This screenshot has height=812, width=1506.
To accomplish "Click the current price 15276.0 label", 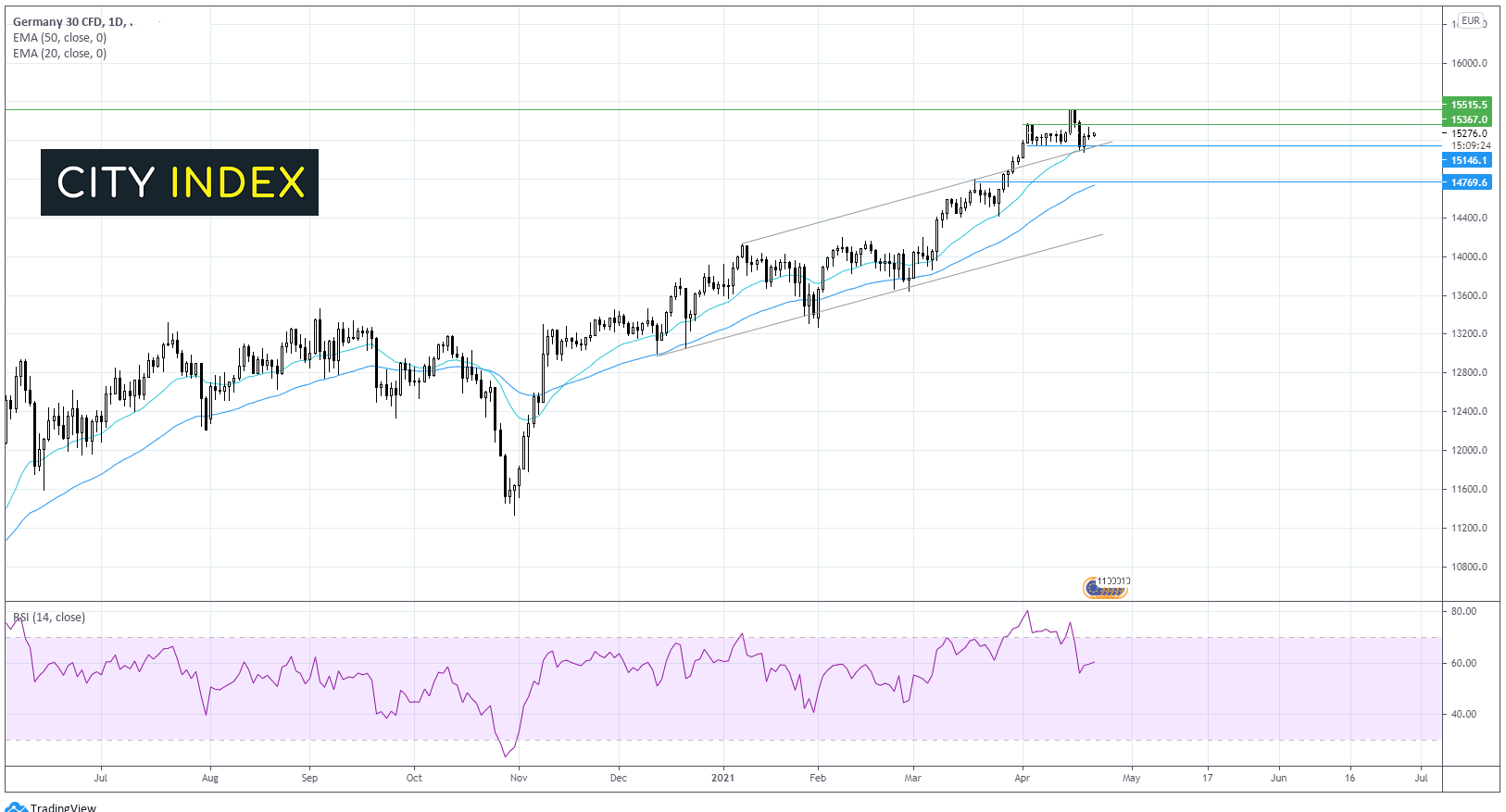I will tap(1469, 133).
